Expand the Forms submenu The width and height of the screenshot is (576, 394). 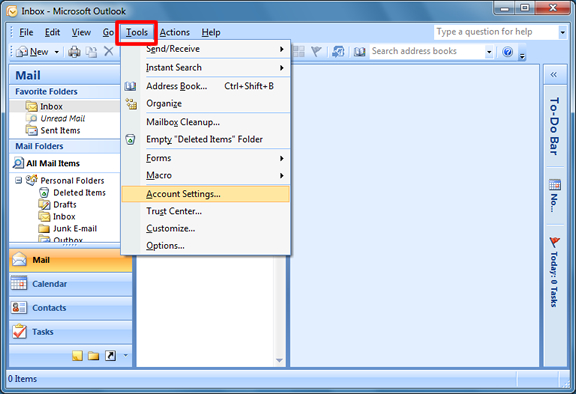[x=281, y=158]
